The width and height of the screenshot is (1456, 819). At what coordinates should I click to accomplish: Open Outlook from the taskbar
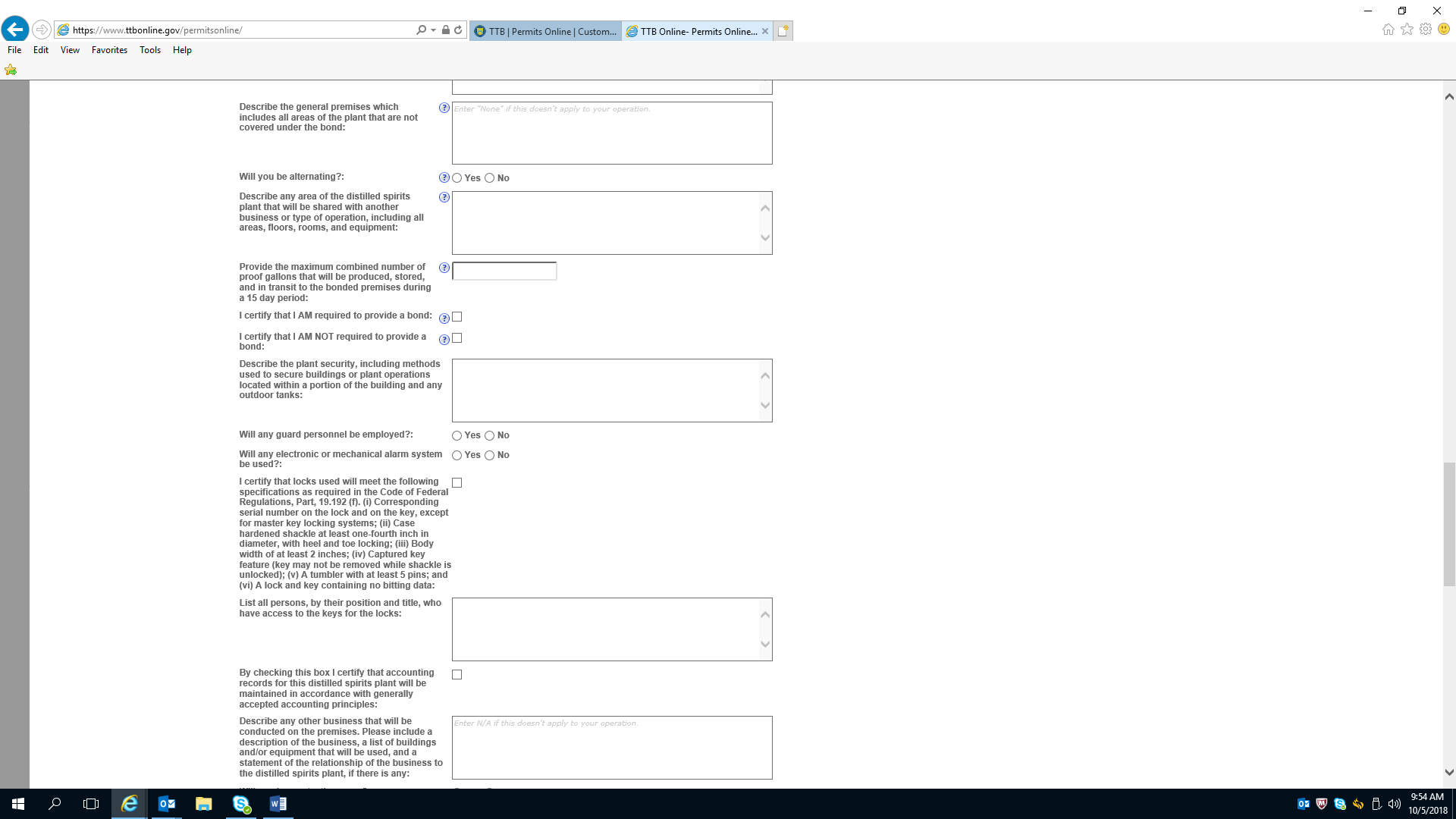pos(166,804)
